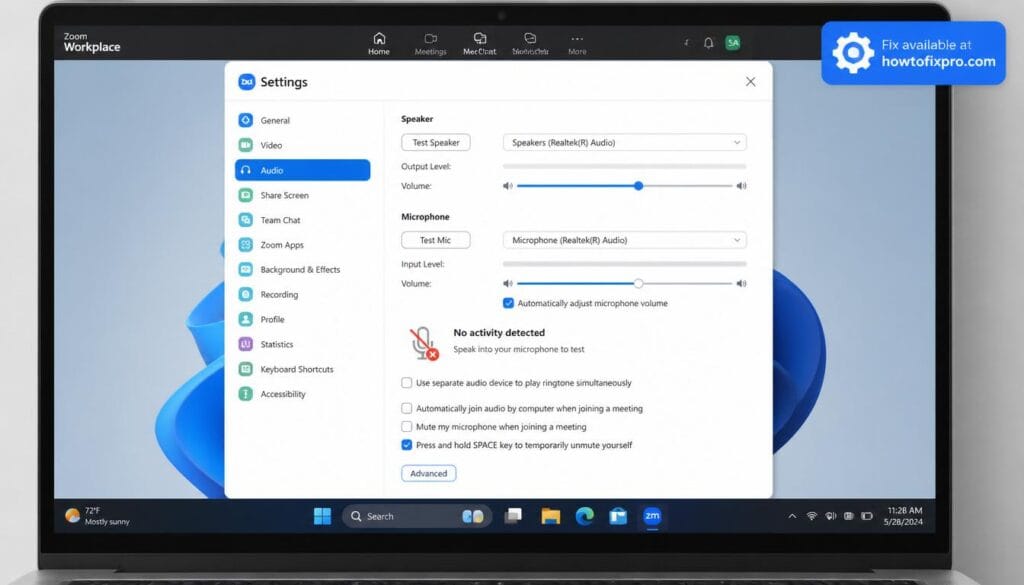
Task: Close the Settings dialog
Action: 750,82
